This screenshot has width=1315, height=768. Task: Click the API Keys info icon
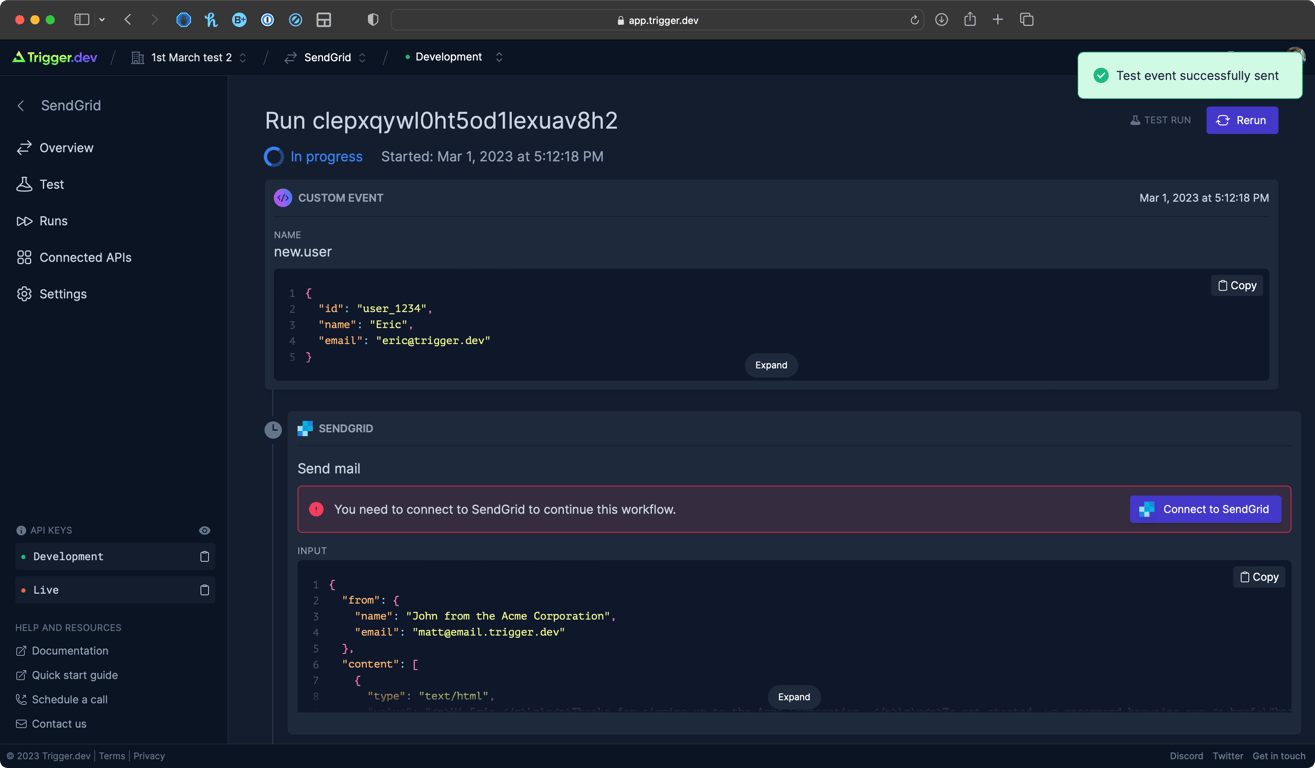(21, 531)
